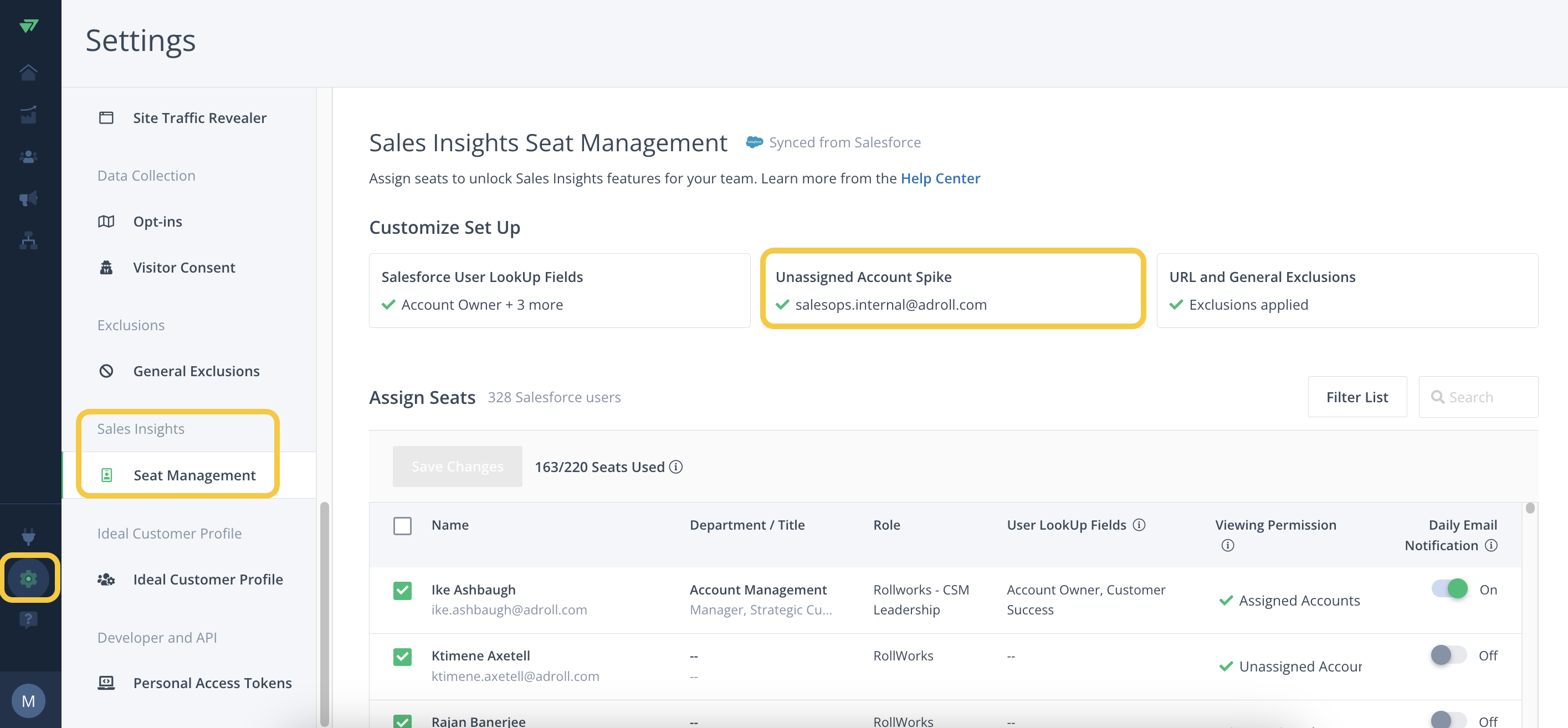Click the settings sidebar scrollbar

(x=325, y=613)
